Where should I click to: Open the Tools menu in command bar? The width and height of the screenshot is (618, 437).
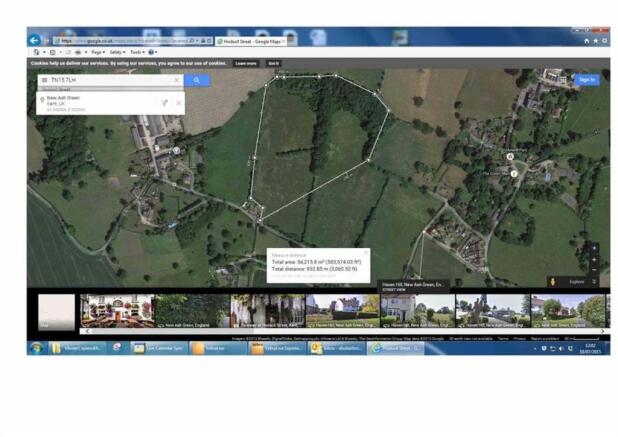tap(137, 52)
